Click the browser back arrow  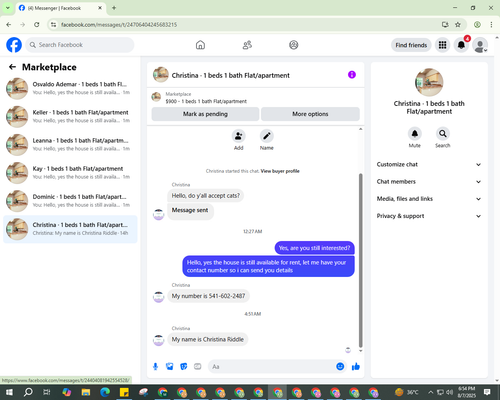click(9, 25)
